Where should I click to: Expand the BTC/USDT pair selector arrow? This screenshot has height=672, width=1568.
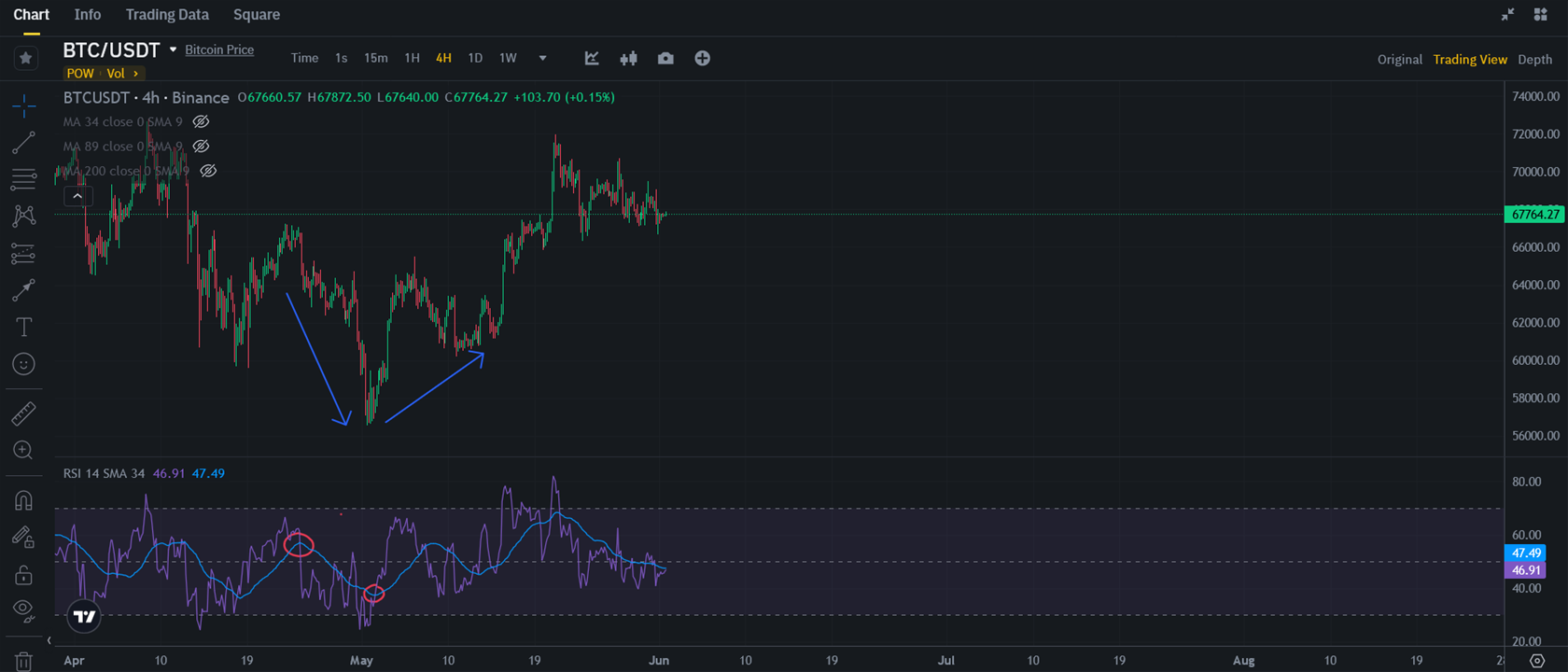point(173,49)
